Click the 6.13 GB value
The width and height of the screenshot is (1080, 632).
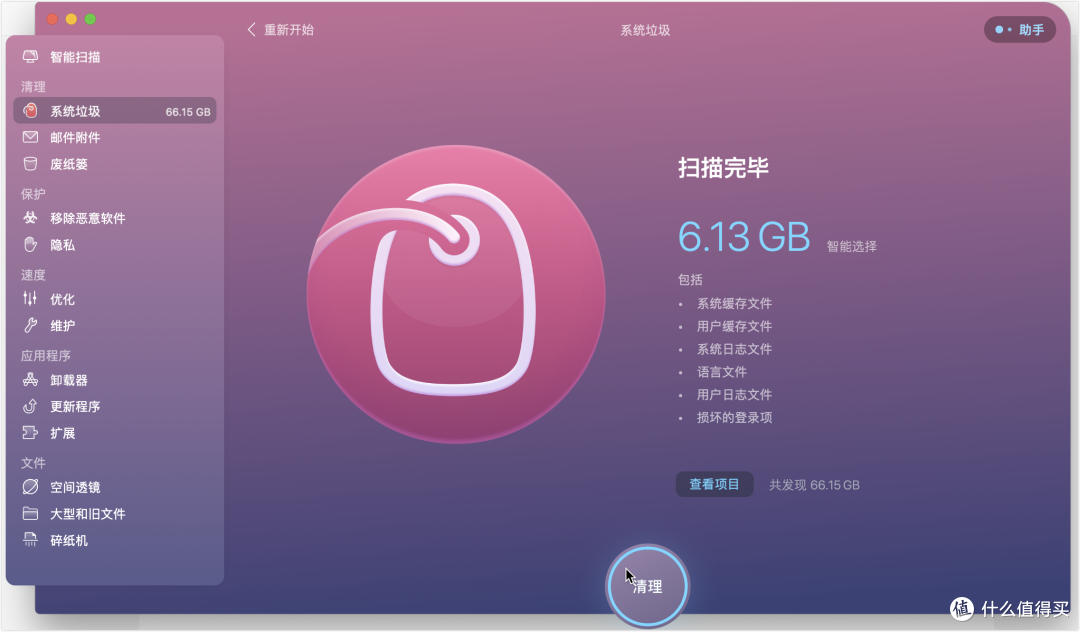tap(744, 237)
